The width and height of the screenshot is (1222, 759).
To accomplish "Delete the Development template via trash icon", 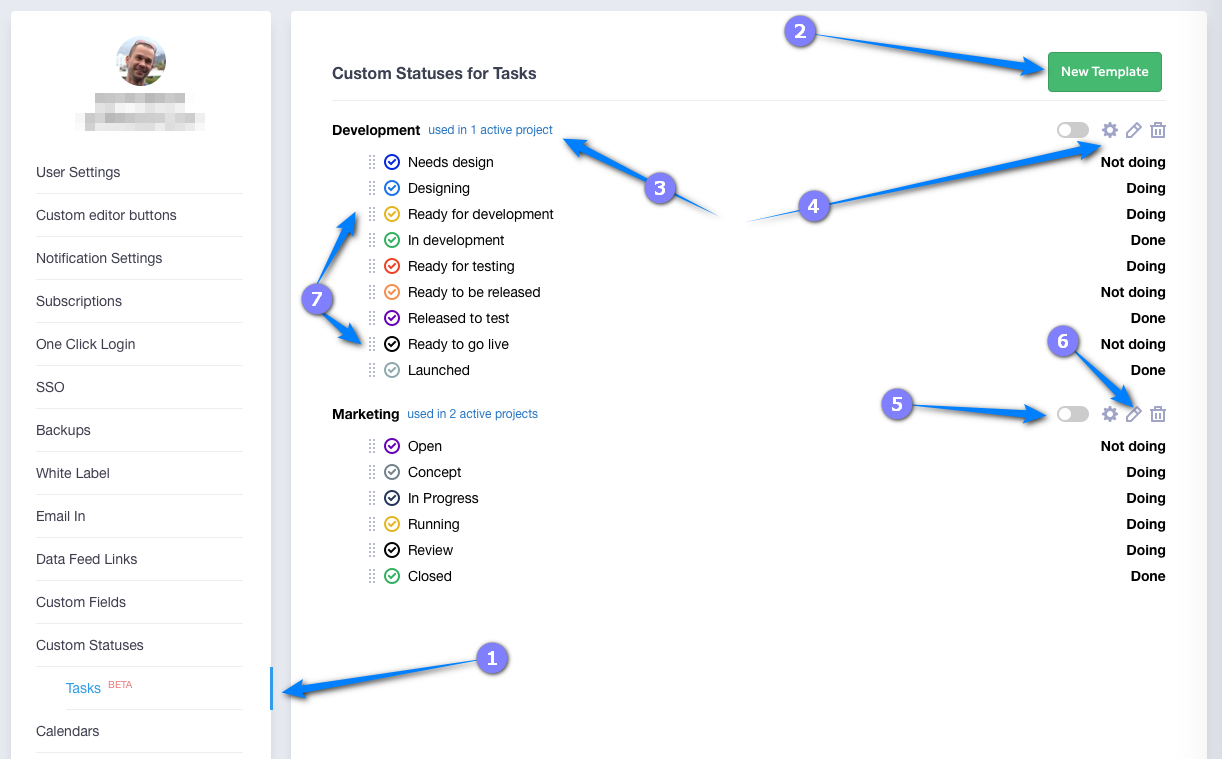I will tap(1158, 130).
